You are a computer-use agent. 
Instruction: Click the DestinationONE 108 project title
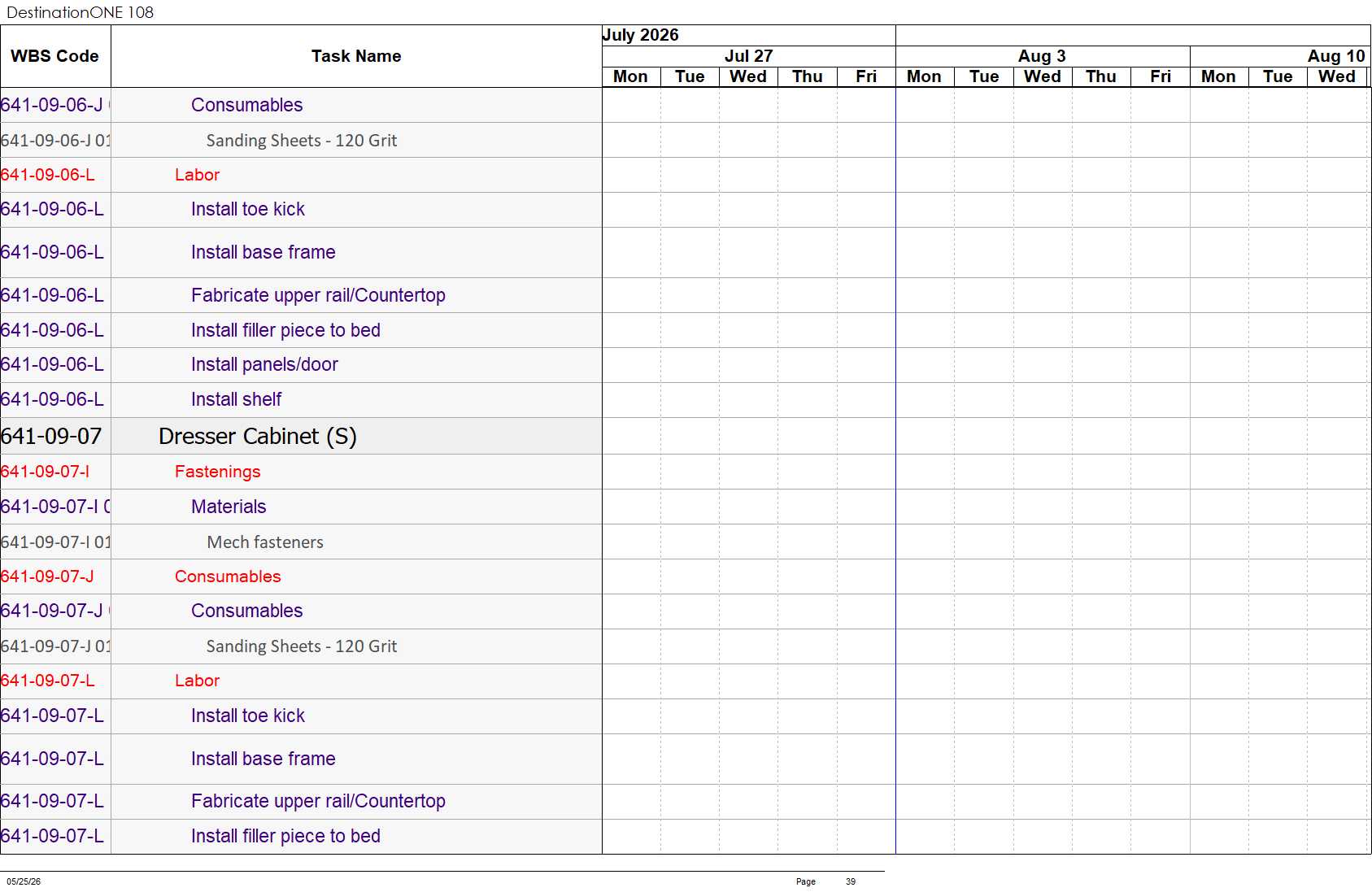[80, 12]
